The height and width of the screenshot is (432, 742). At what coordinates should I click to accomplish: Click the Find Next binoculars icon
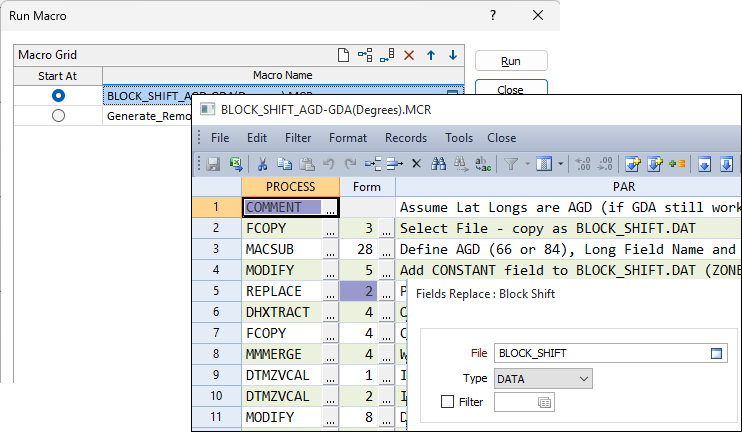point(460,164)
